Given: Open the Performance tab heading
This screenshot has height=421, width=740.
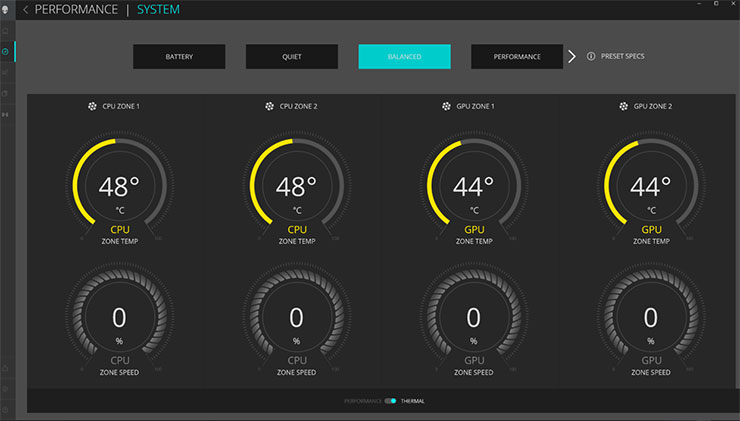Looking at the screenshot, I should pyautogui.click(x=76, y=10).
